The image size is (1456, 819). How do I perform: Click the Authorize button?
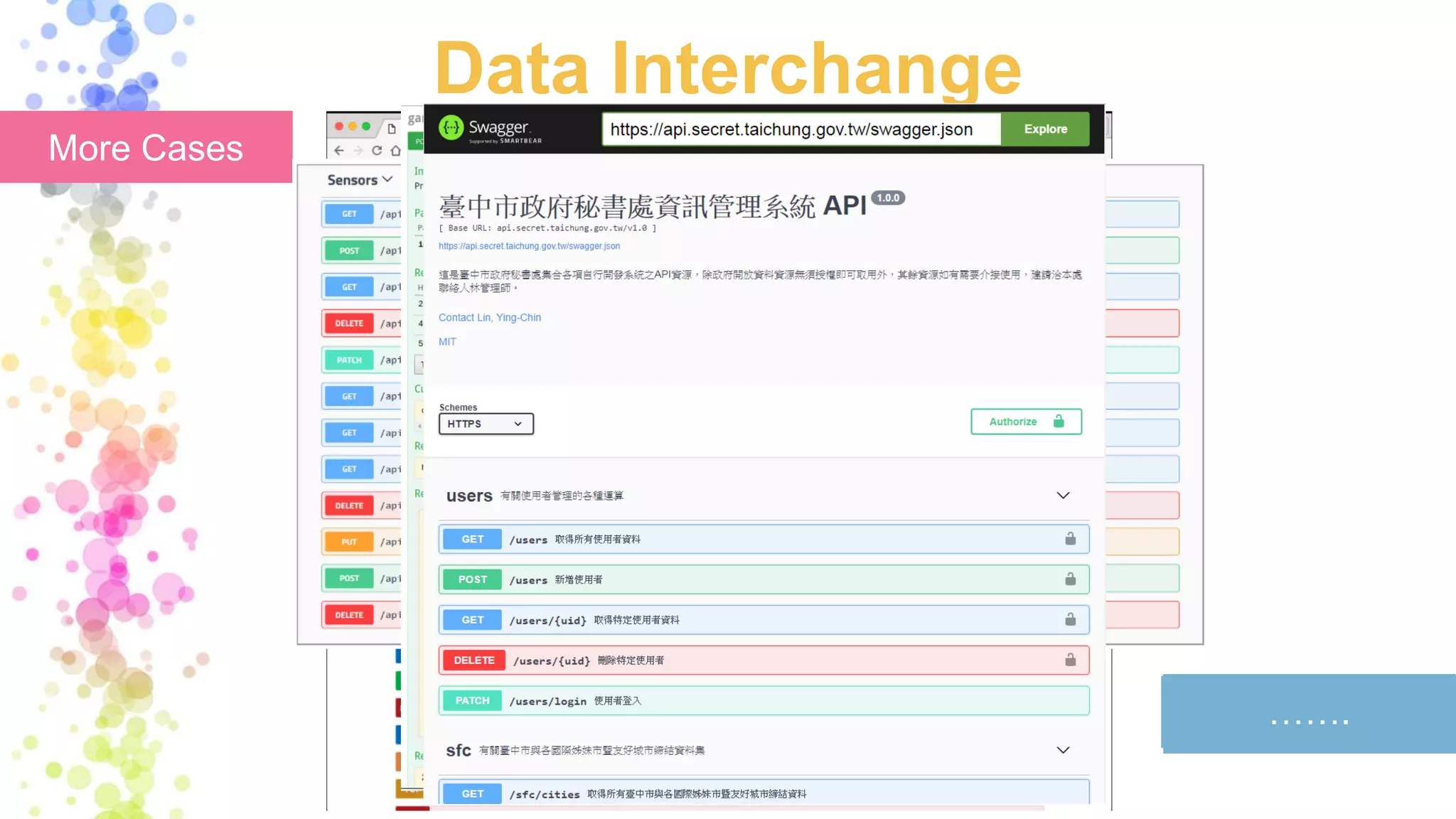pyautogui.click(x=1026, y=422)
